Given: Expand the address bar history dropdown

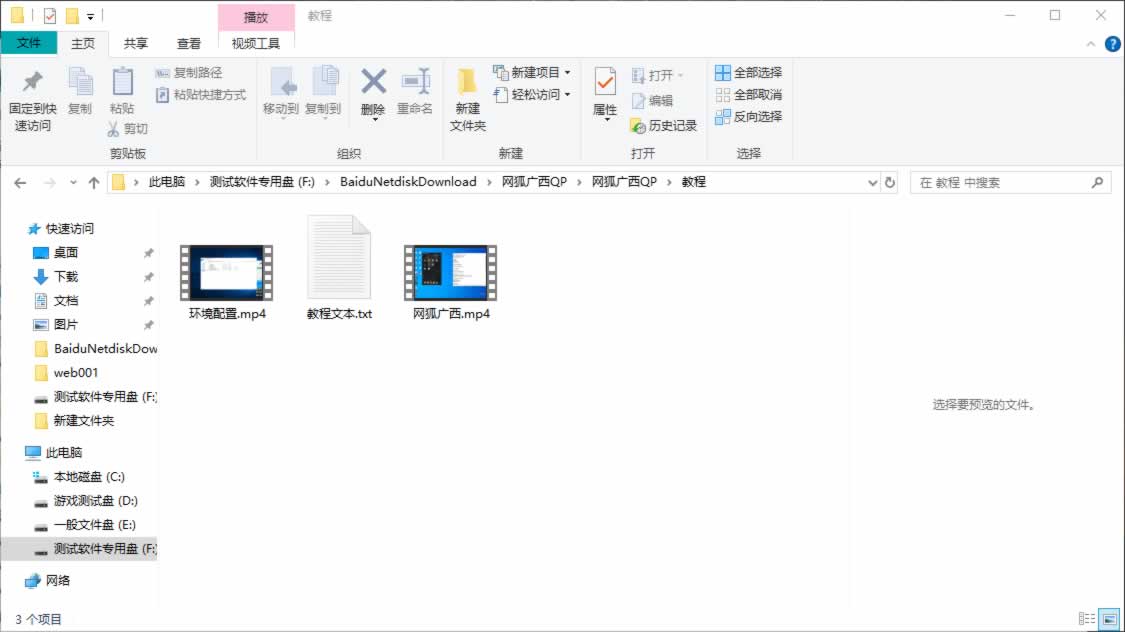Looking at the screenshot, I should point(872,183).
